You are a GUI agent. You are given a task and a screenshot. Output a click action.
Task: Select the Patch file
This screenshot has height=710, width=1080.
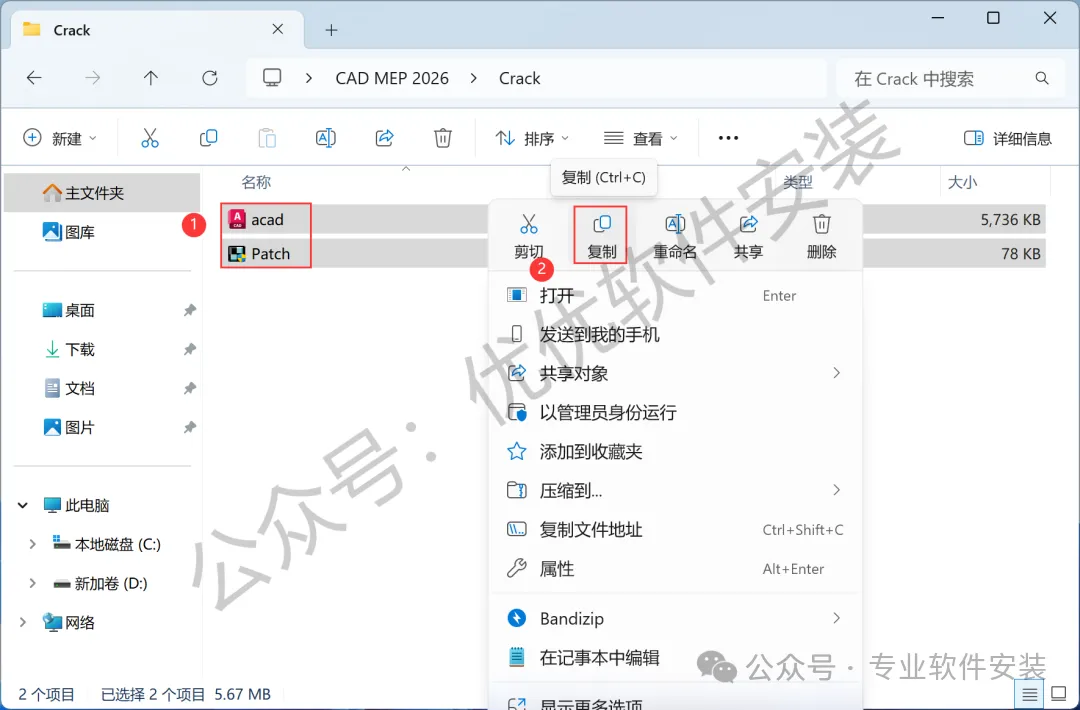coord(270,253)
